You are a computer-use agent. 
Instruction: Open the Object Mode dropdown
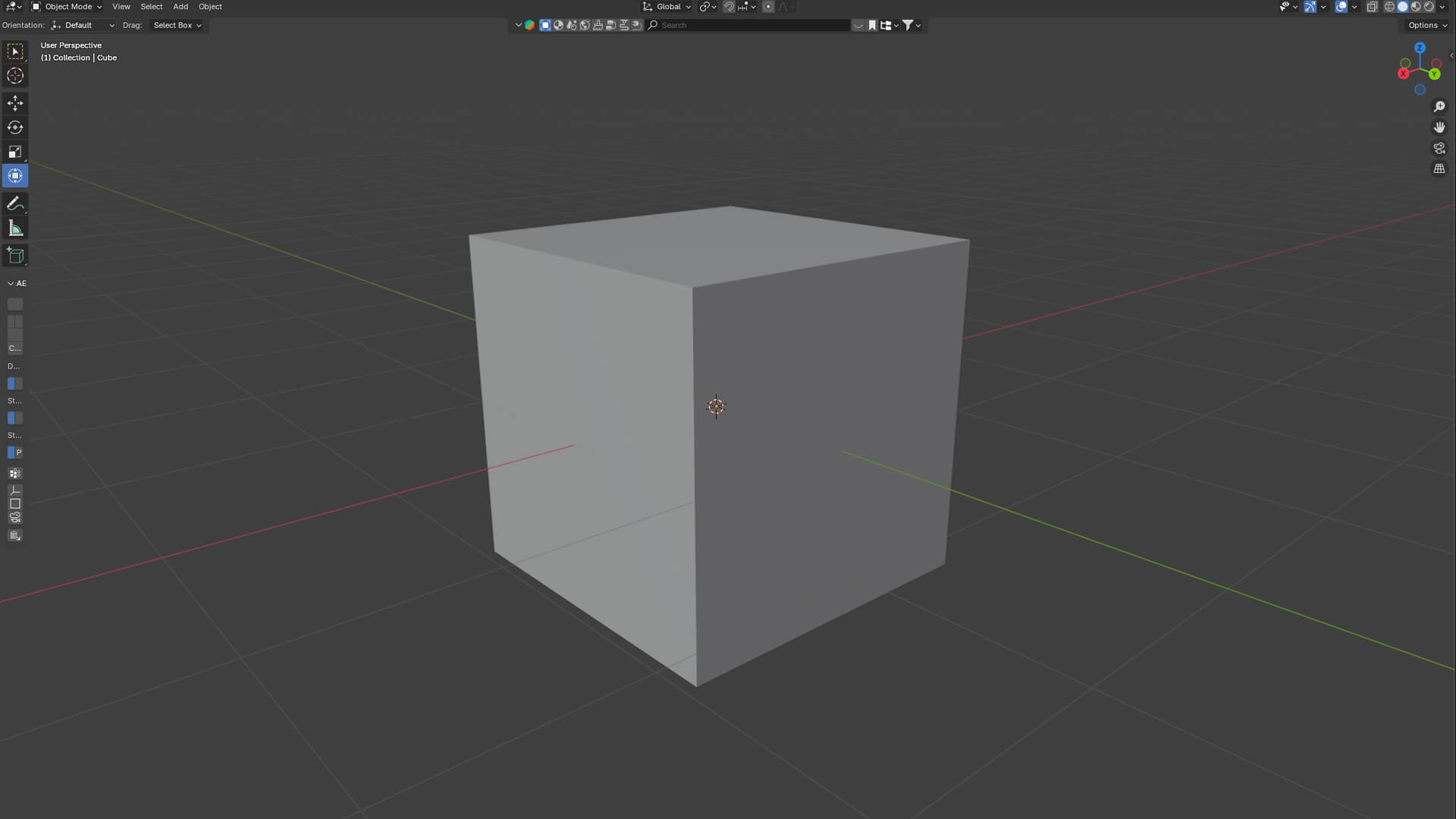point(67,7)
